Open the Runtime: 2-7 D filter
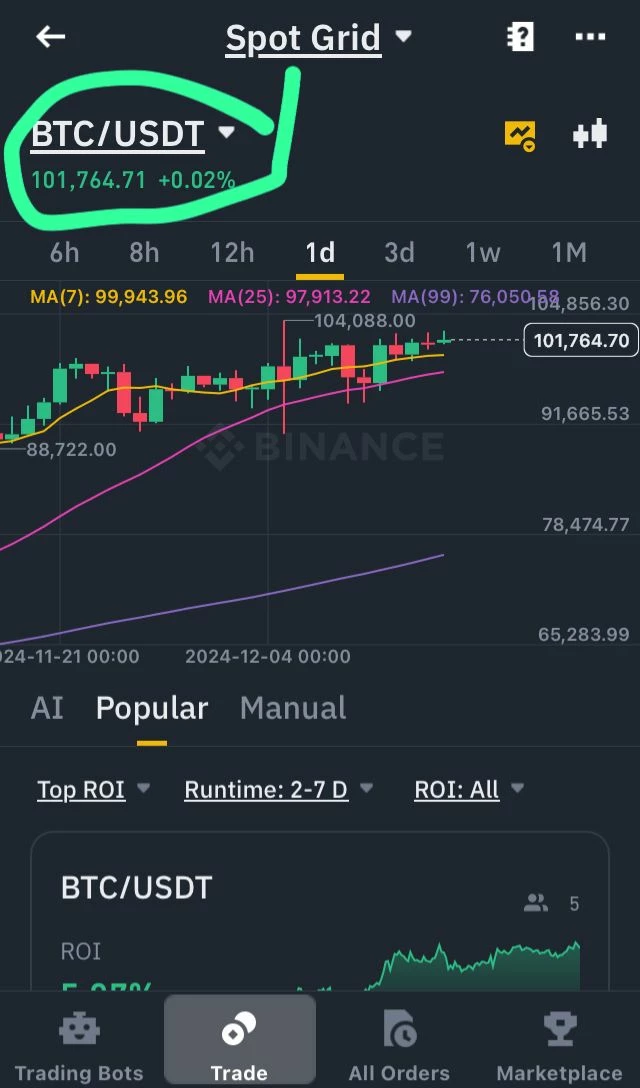The height and width of the screenshot is (1088, 640). (279, 789)
